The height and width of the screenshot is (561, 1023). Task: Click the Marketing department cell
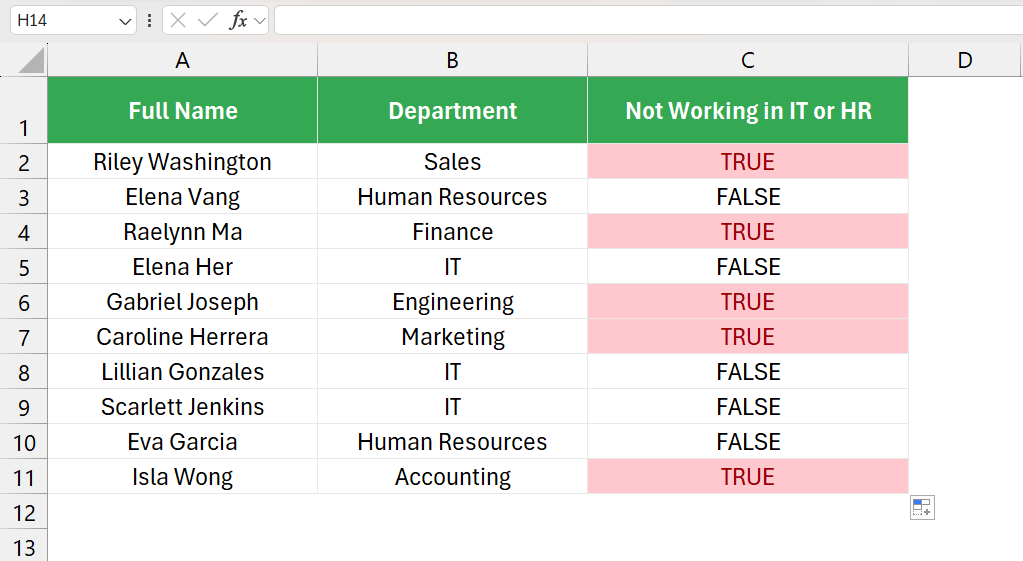pos(453,337)
